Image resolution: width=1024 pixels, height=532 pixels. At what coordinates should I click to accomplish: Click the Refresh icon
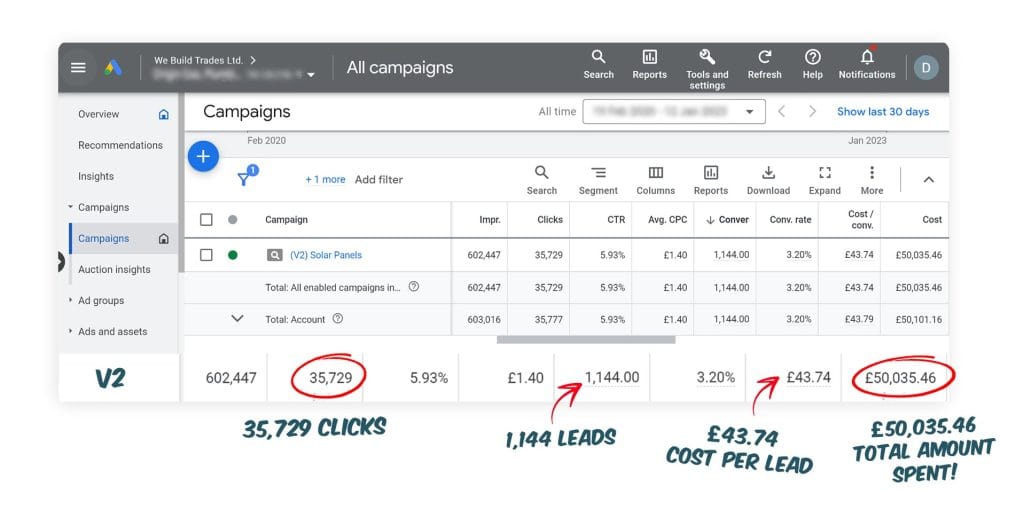[764, 58]
